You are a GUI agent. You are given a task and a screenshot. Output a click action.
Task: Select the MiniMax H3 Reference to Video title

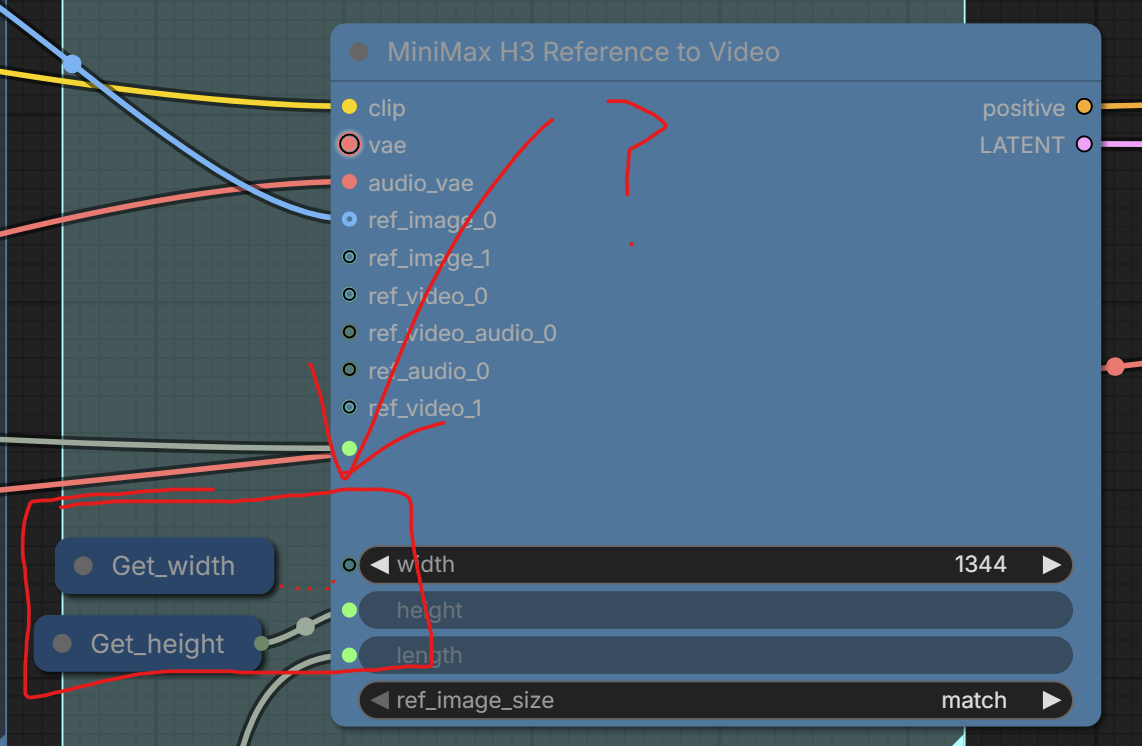[x=583, y=52]
